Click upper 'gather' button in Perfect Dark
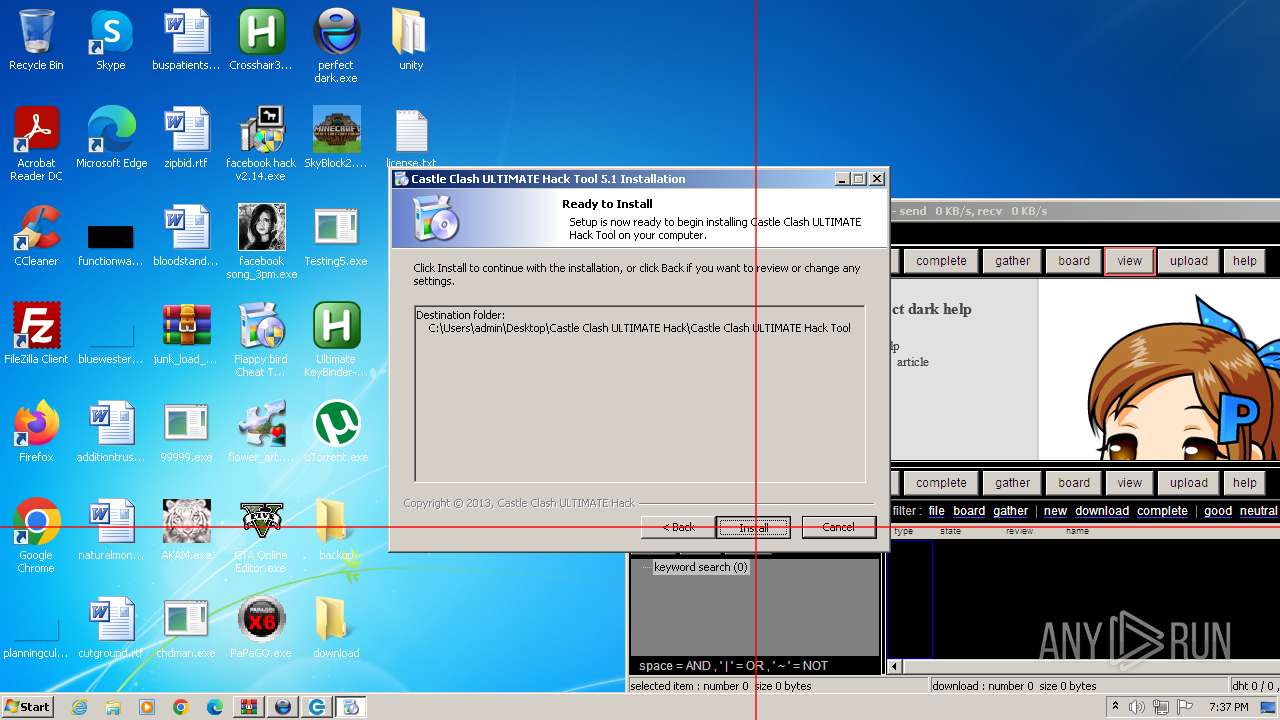 (x=1012, y=261)
